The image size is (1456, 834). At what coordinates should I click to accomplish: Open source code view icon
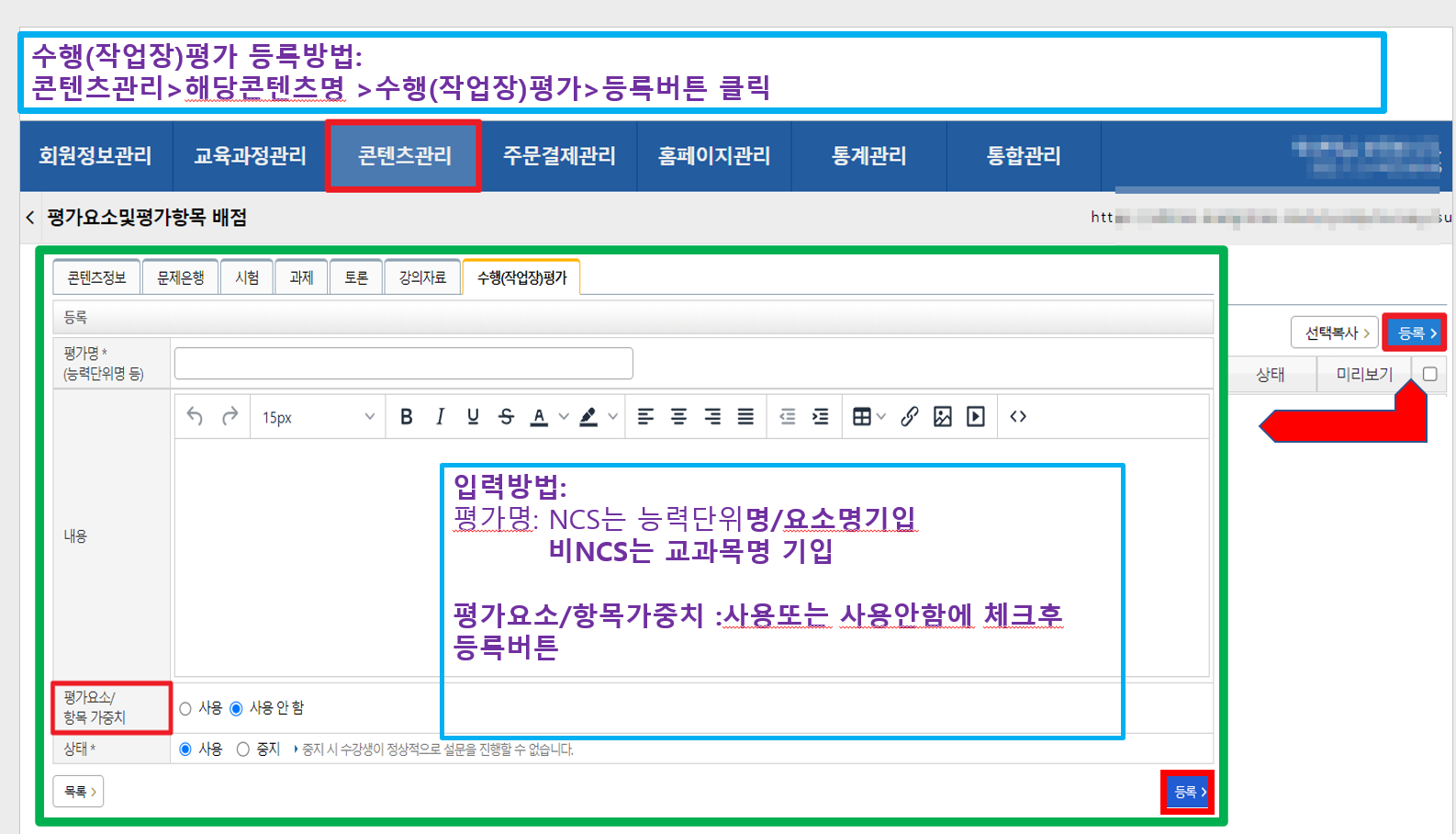click(x=1017, y=417)
